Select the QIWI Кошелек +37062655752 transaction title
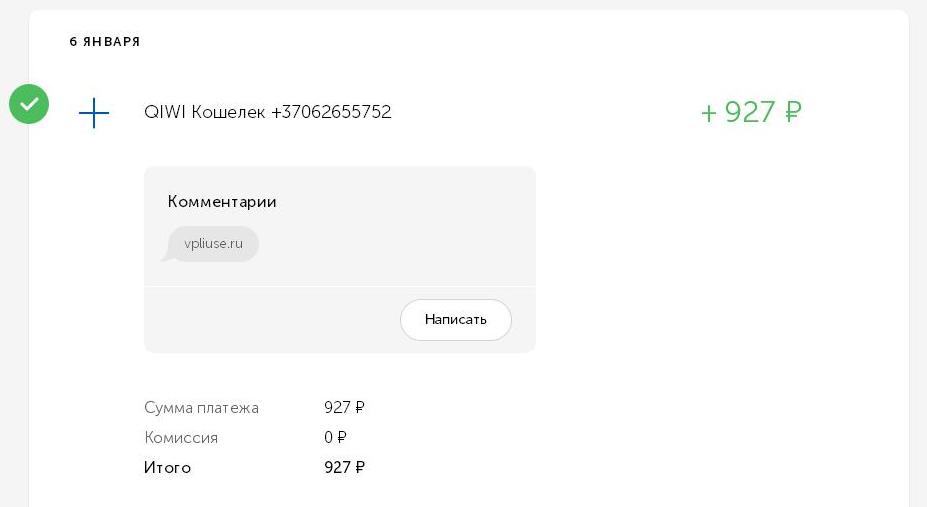 click(267, 112)
